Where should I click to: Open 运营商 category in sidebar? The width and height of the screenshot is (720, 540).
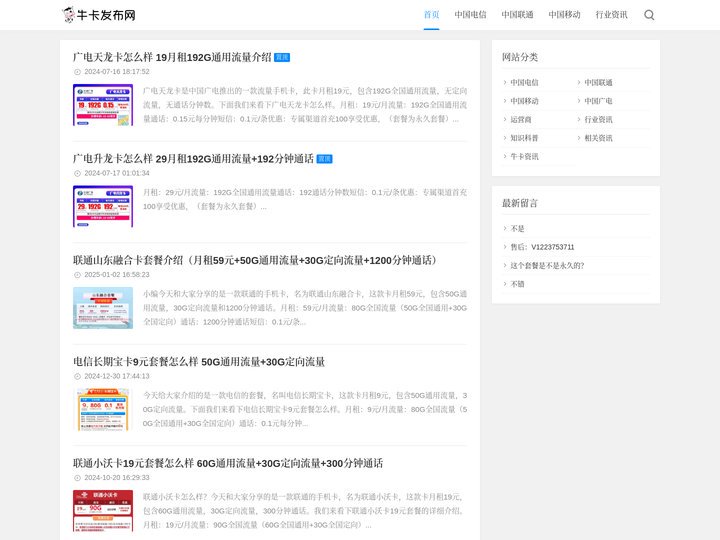click(521, 119)
